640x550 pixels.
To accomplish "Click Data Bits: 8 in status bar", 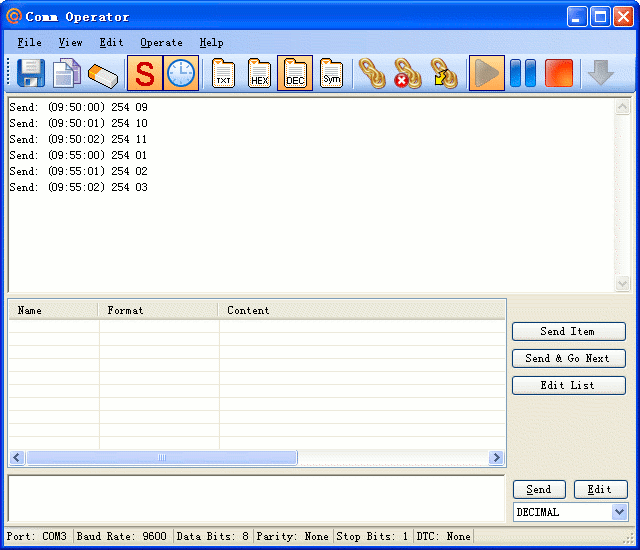I will click(213, 536).
